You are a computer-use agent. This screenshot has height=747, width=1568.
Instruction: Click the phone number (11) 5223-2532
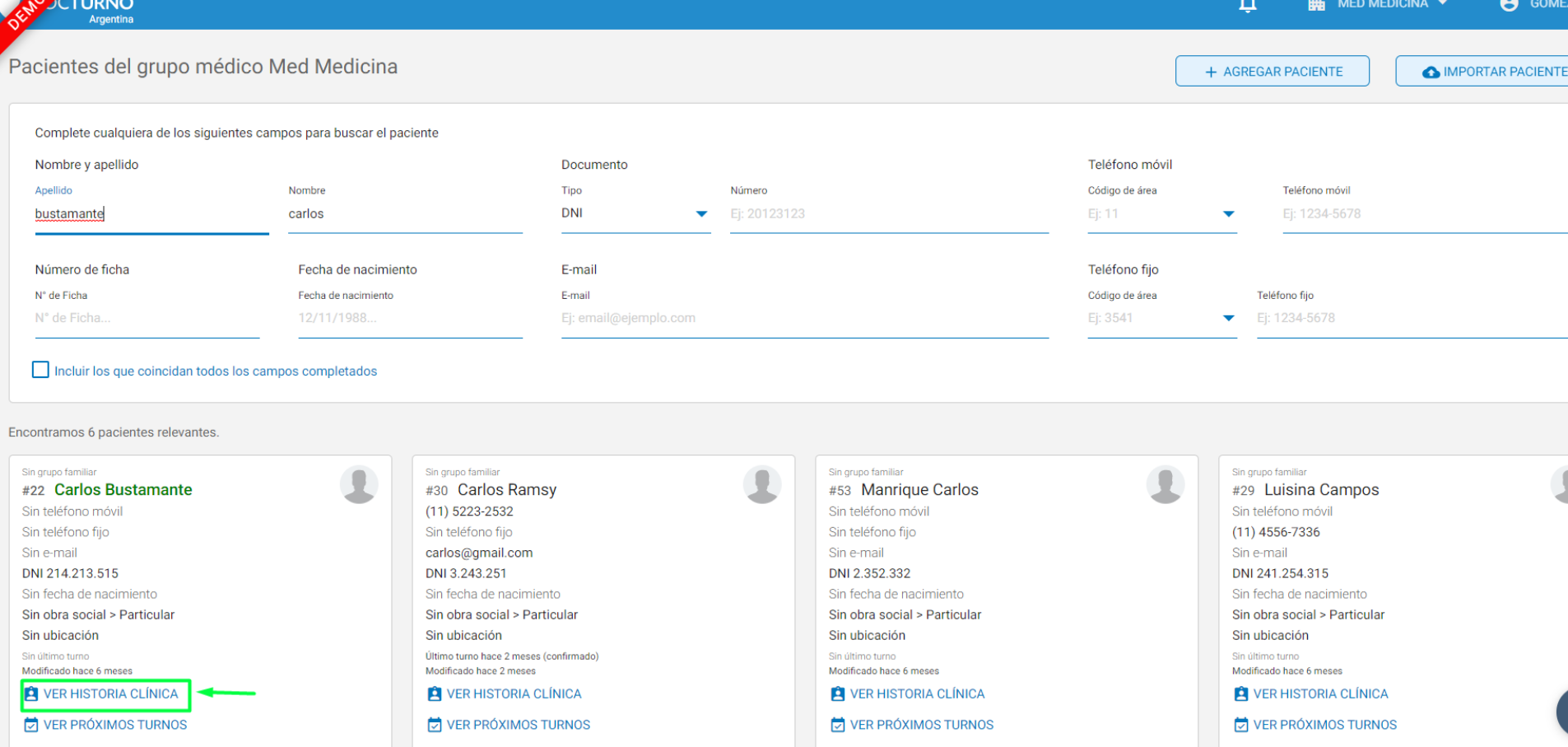tap(469, 511)
